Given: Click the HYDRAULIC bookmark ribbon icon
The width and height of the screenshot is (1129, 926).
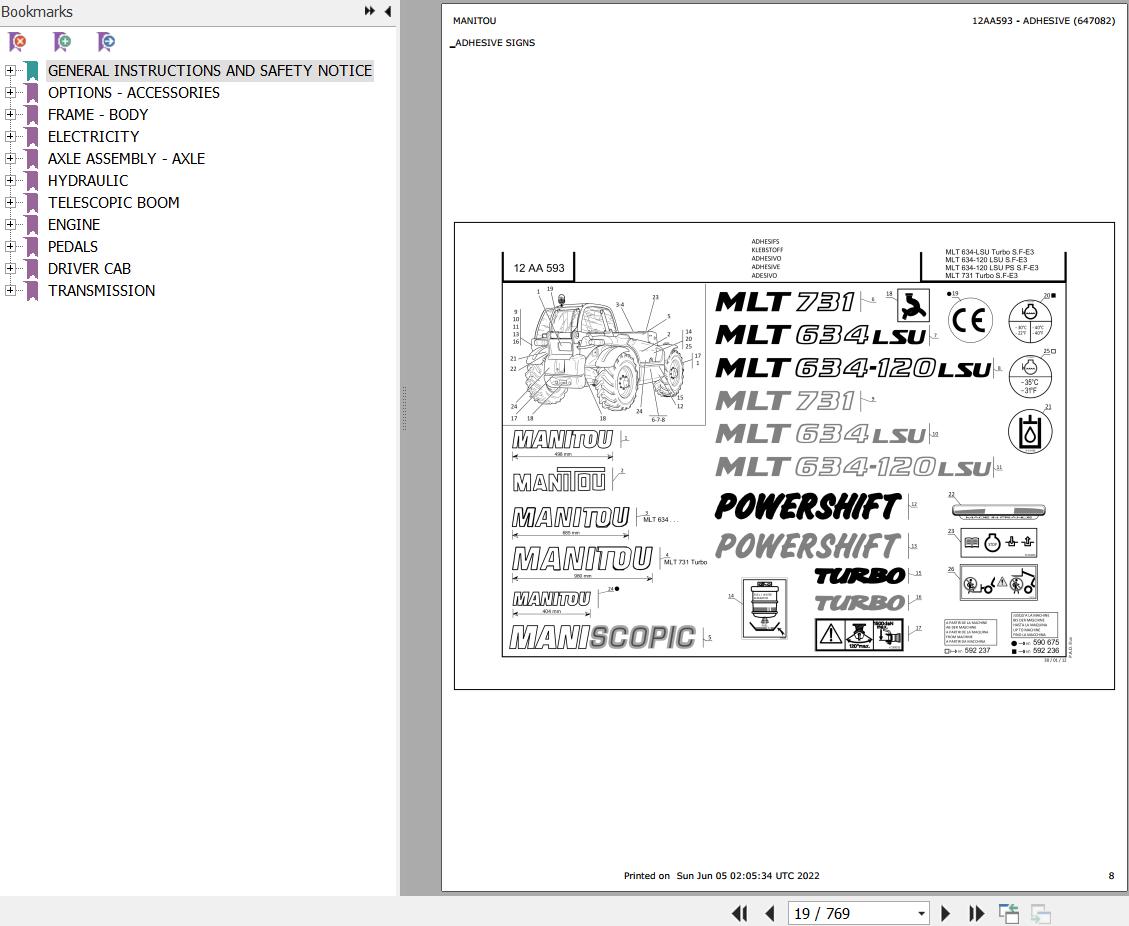Looking at the screenshot, I should pyautogui.click(x=32, y=181).
